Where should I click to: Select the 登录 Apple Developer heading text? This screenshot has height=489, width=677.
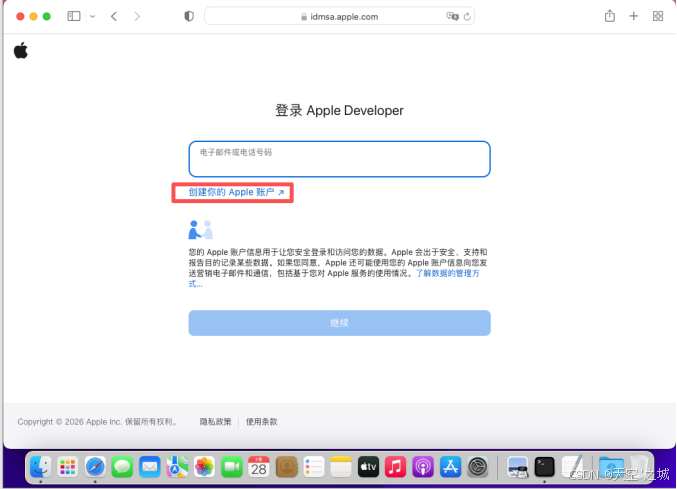[339, 110]
